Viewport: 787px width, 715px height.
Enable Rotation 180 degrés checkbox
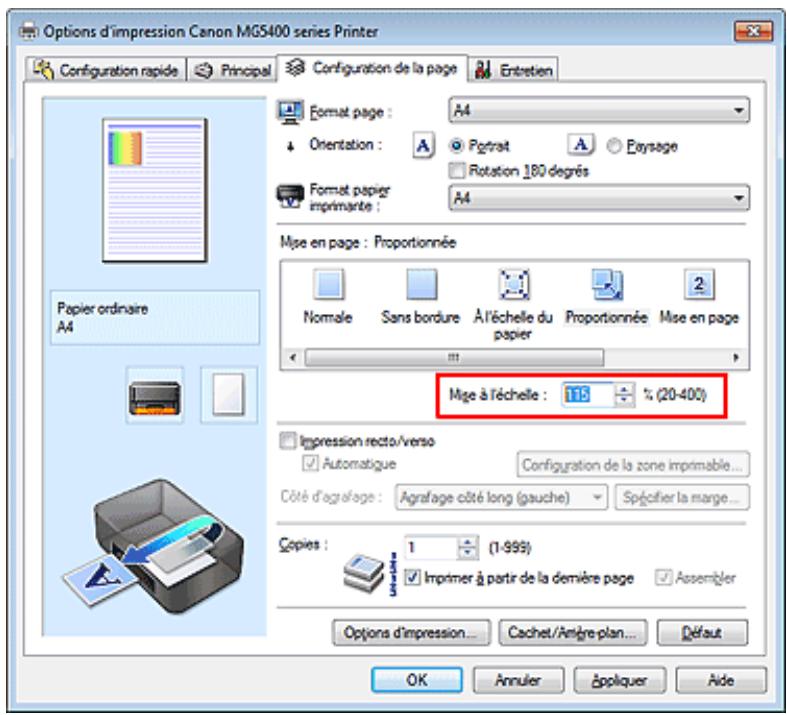(457, 171)
